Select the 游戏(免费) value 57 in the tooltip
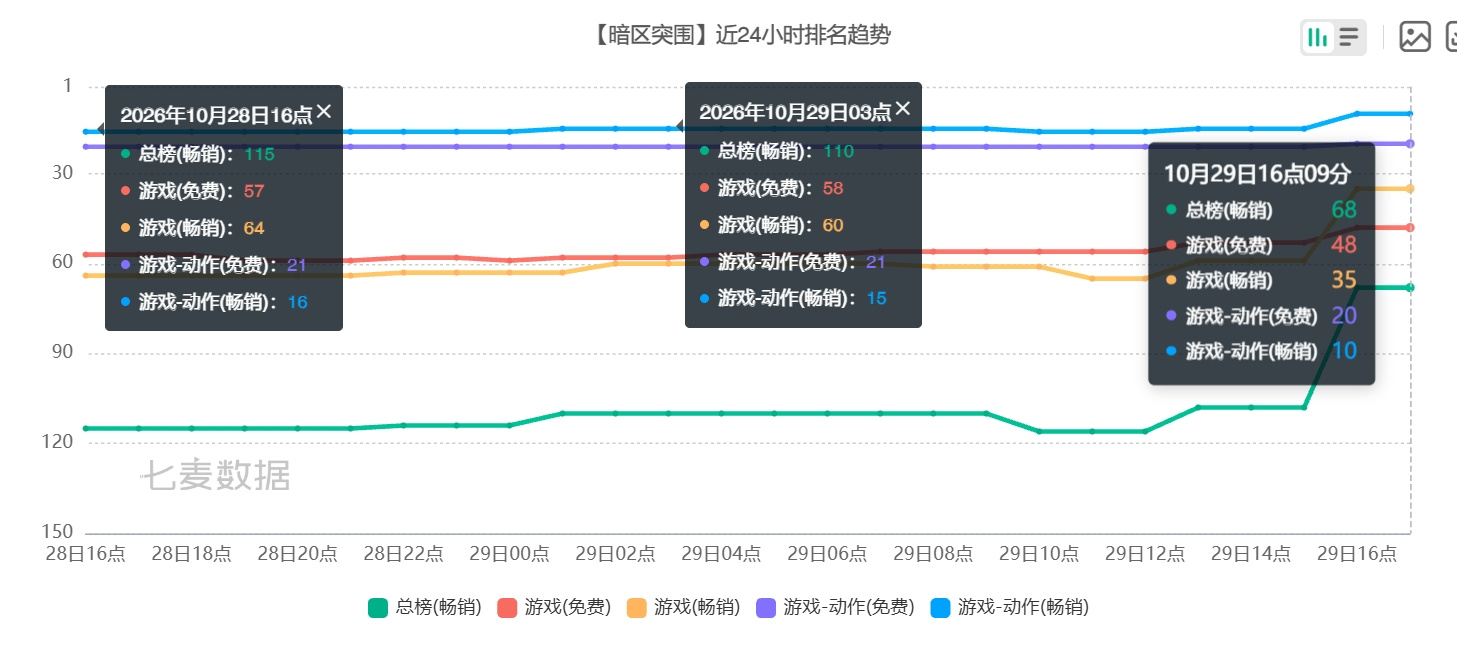 254,191
